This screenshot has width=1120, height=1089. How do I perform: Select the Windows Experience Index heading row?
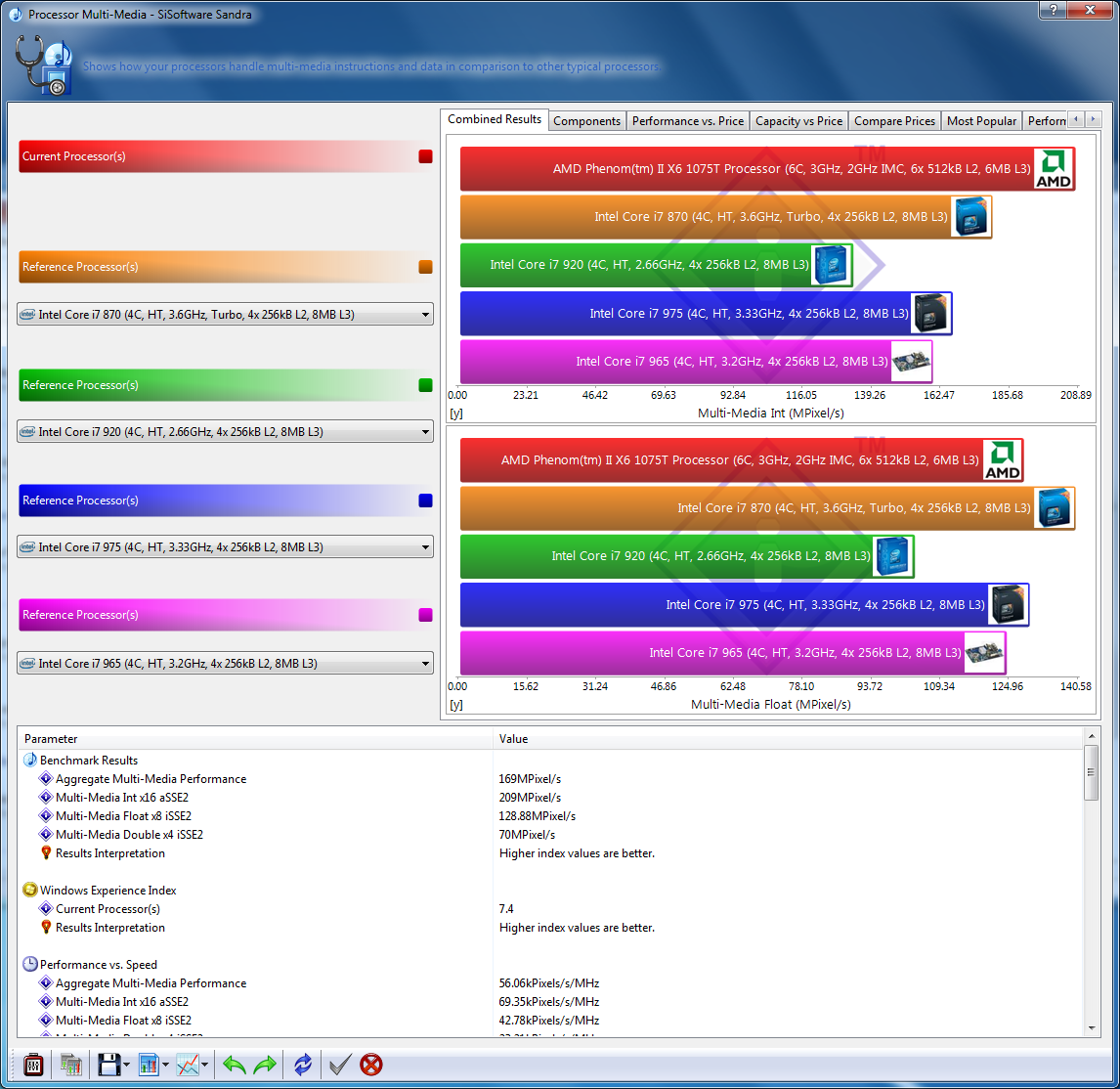click(x=550, y=890)
